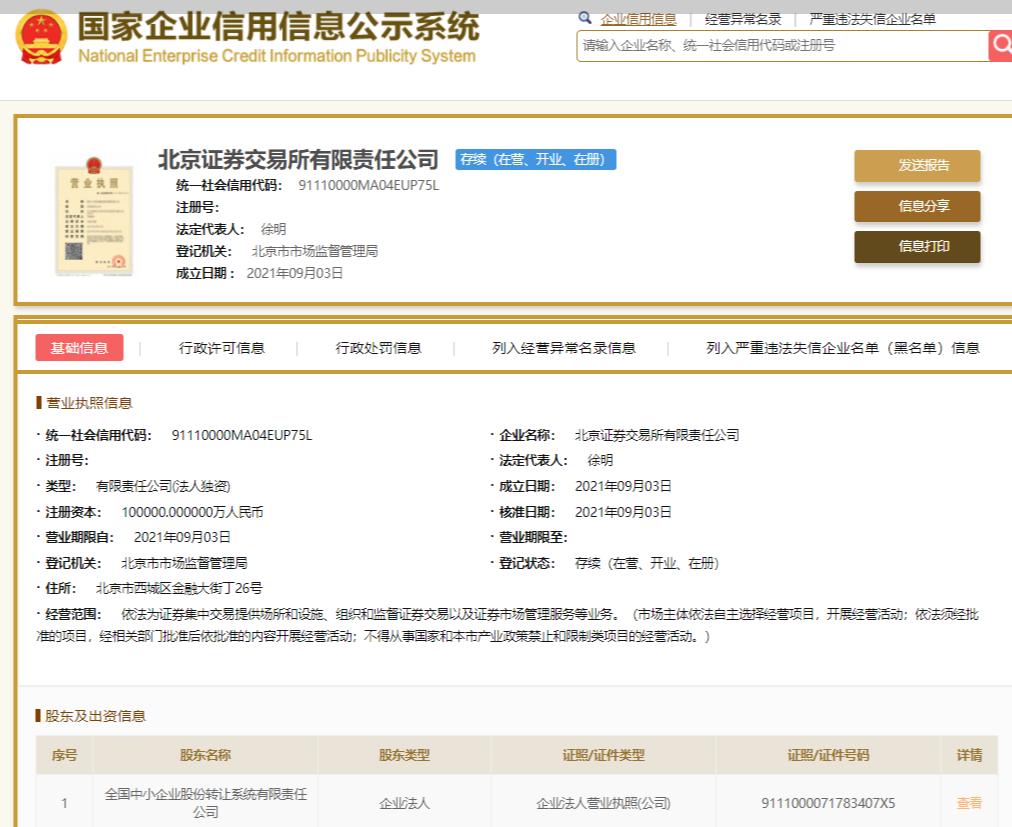Select the 经营异常名录 search category

tap(743, 19)
